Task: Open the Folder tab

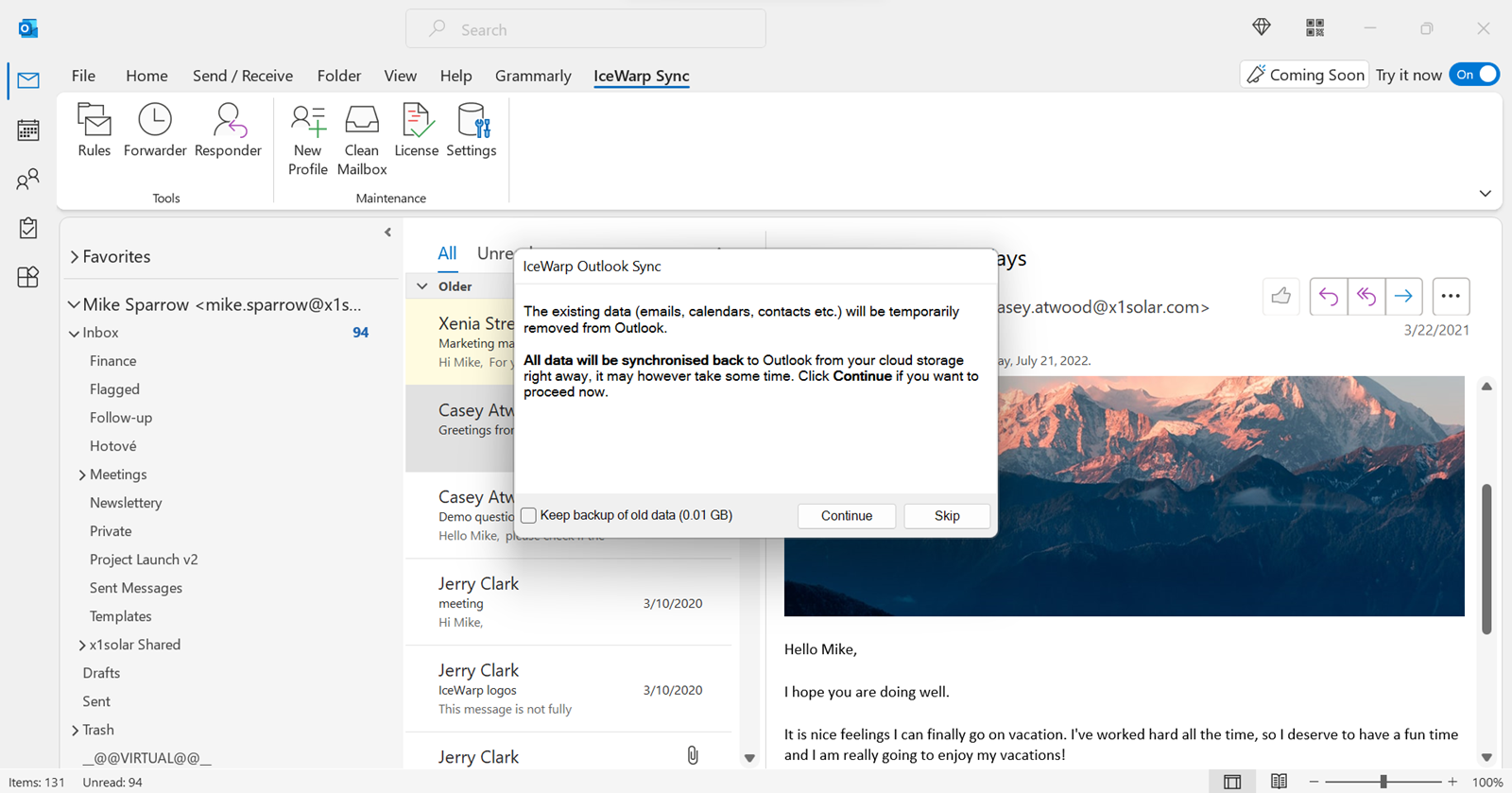Action: click(x=339, y=76)
